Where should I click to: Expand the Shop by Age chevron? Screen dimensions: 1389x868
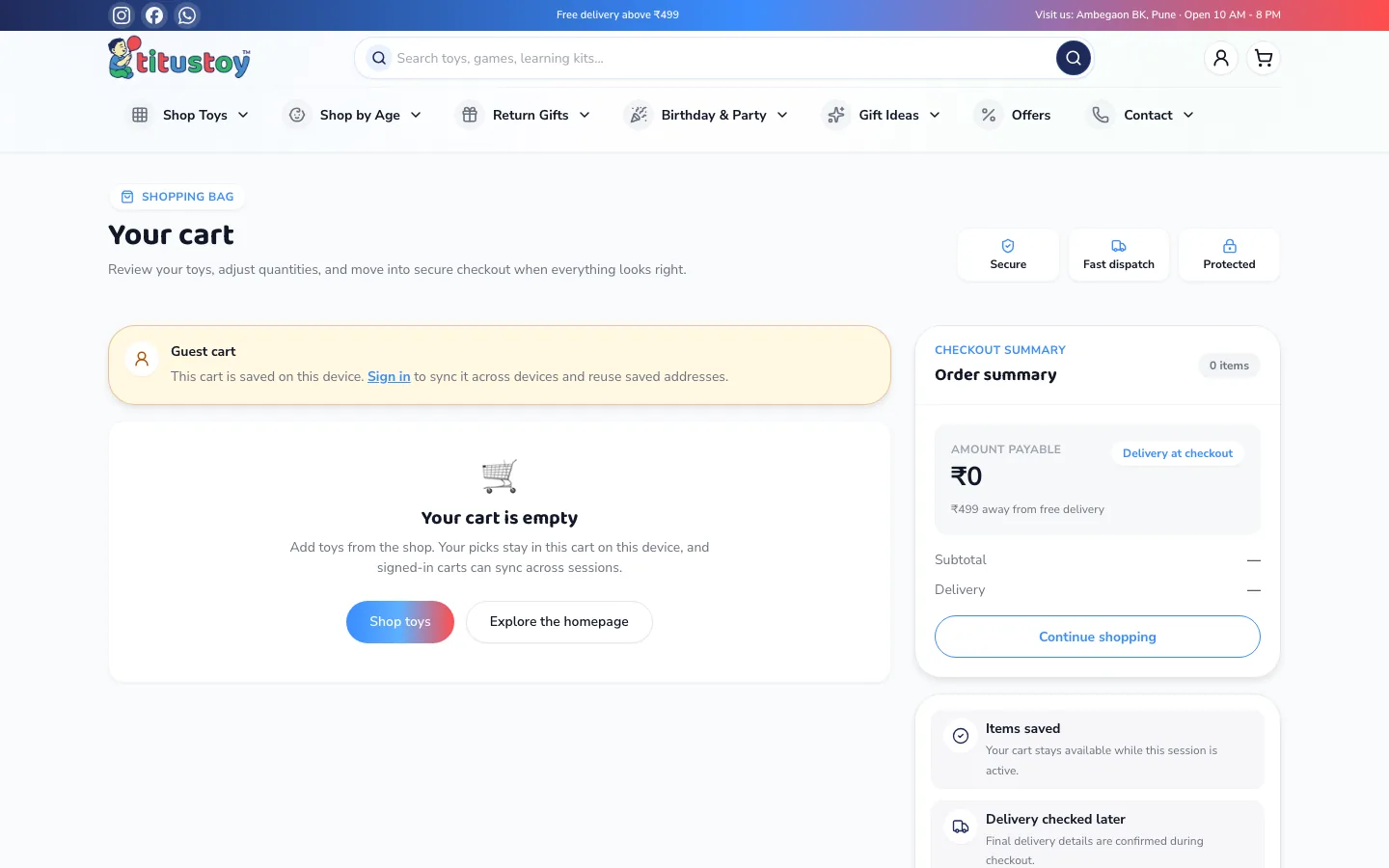[416, 115]
